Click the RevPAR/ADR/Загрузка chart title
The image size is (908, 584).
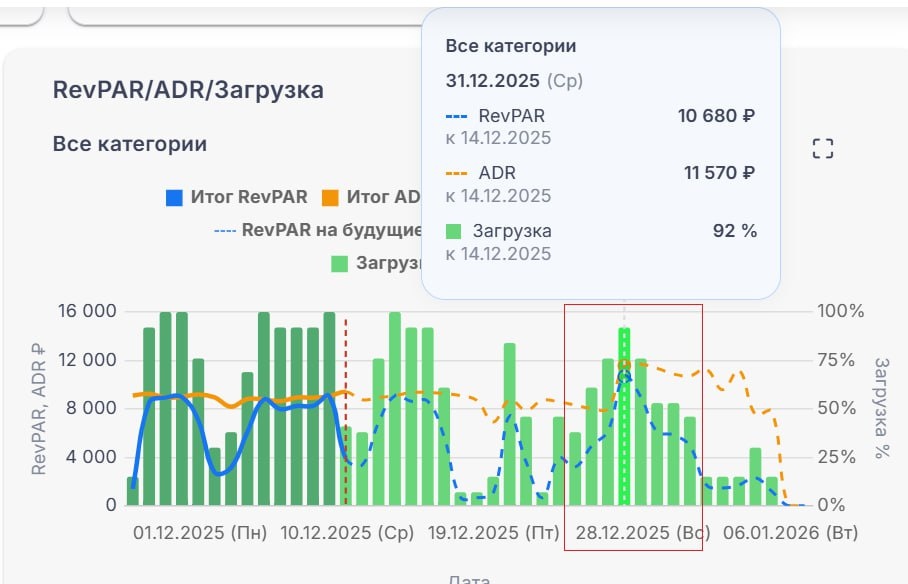point(188,90)
